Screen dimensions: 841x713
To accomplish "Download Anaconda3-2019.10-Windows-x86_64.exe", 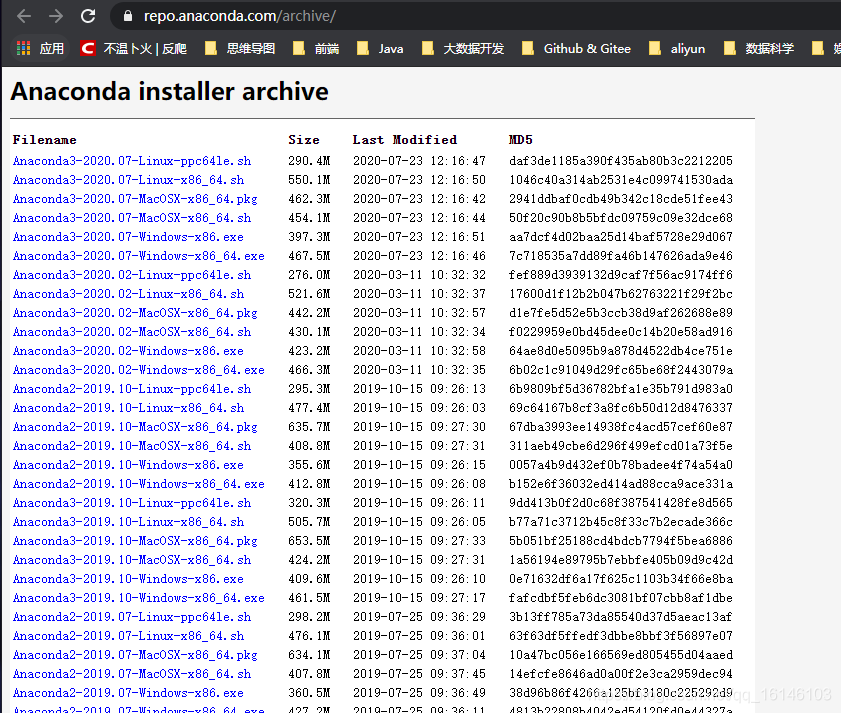I will [x=139, y=598].
